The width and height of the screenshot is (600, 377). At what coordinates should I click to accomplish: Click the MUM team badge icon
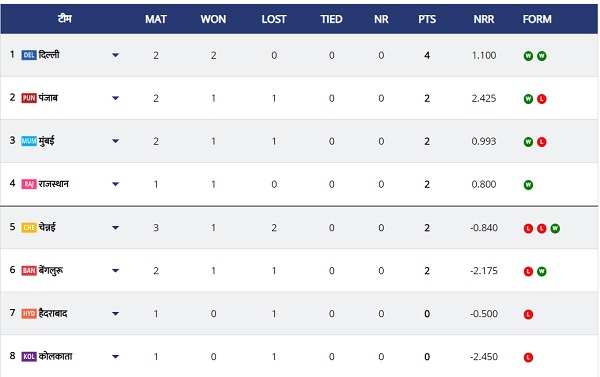click(29, 141)
